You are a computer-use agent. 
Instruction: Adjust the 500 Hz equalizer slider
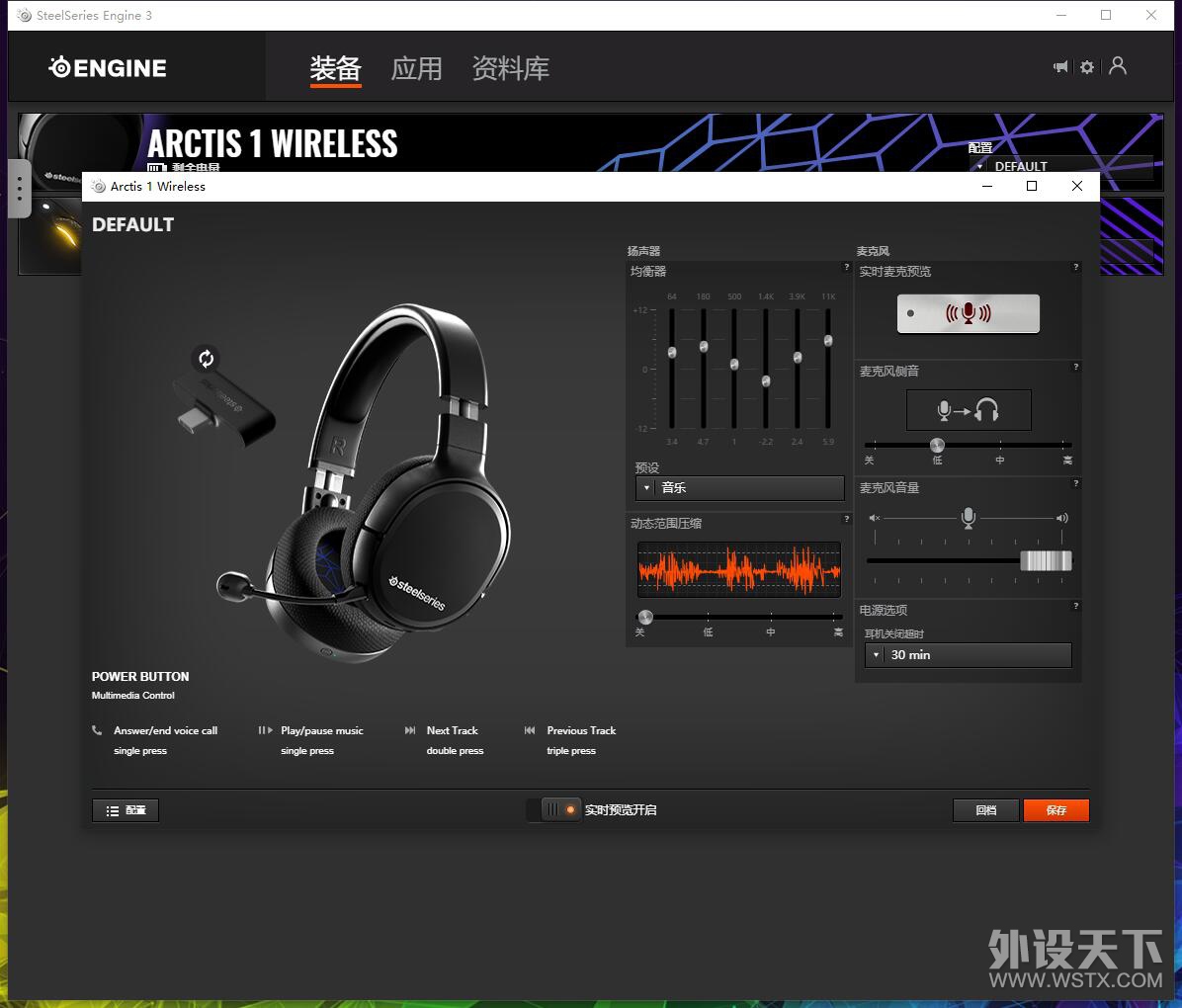tap(734, 364)
